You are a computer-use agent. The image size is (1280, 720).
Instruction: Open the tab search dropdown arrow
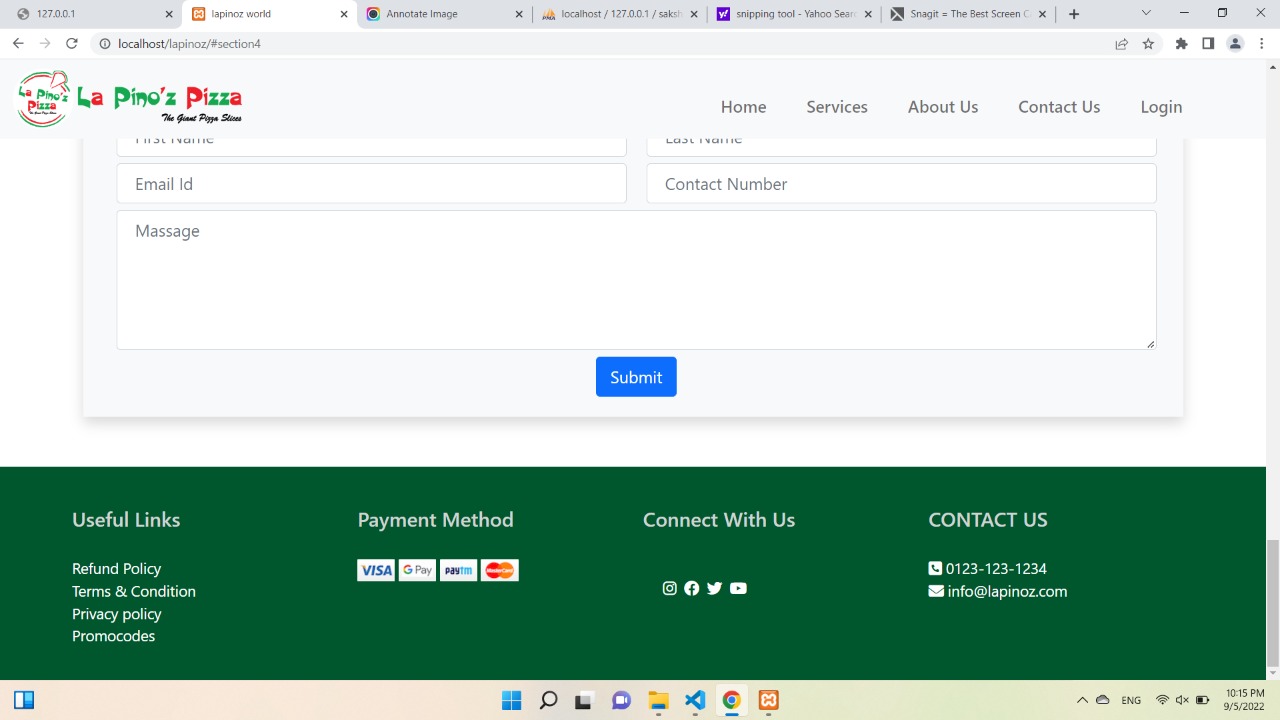pos(1146,13)
